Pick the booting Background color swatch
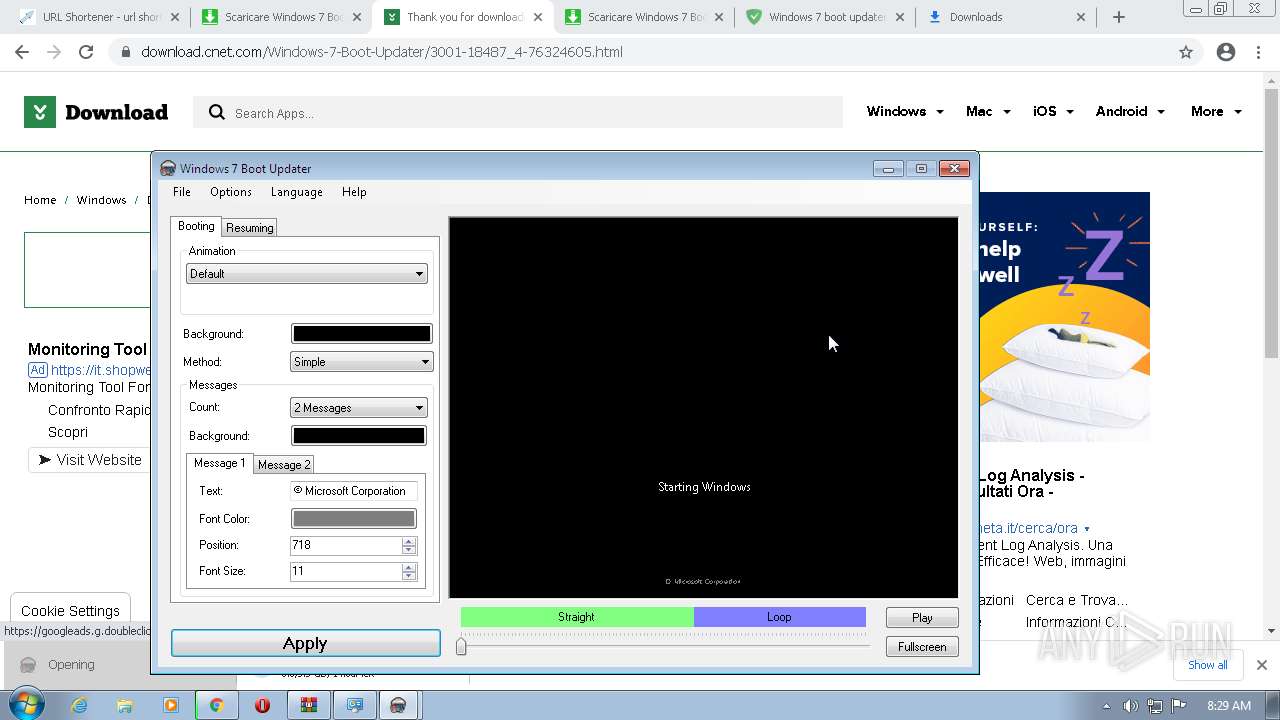Screen dimensions: 1280x720 [x=361, y=334]
